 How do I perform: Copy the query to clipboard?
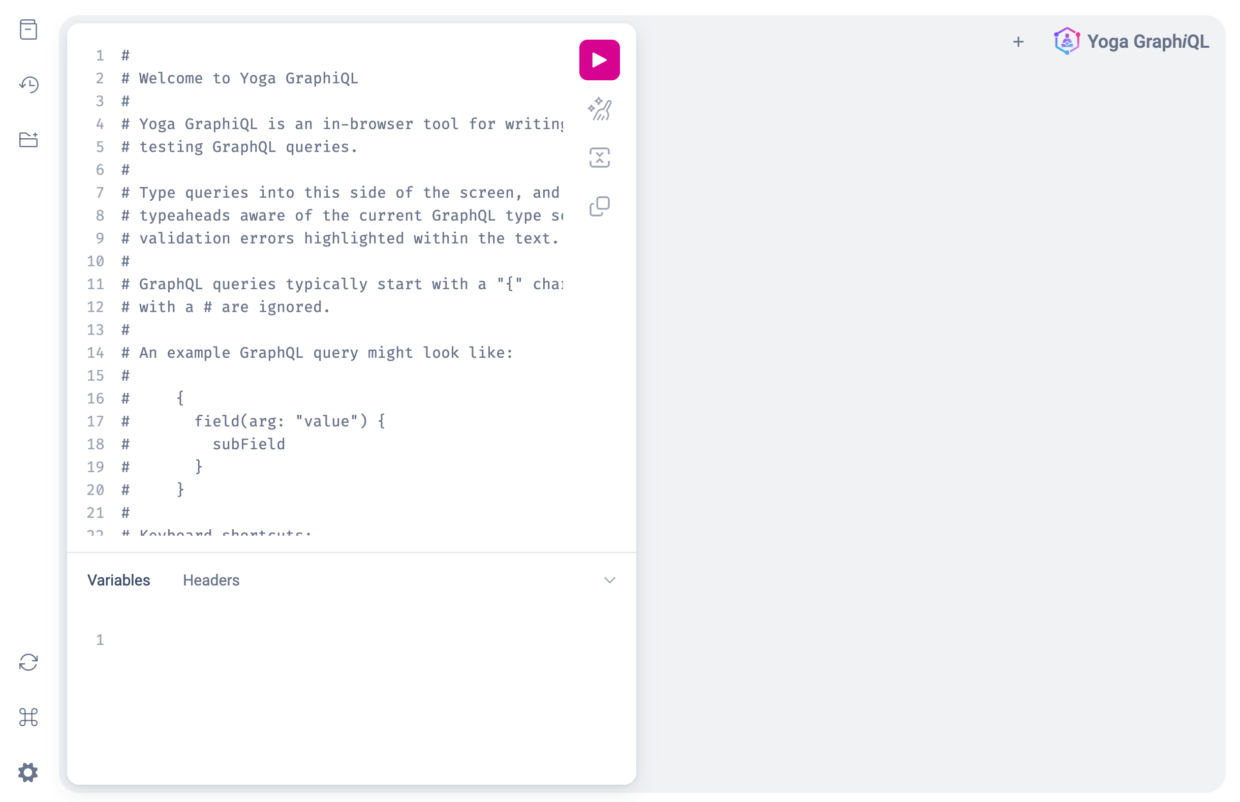(x=599, y=206)
